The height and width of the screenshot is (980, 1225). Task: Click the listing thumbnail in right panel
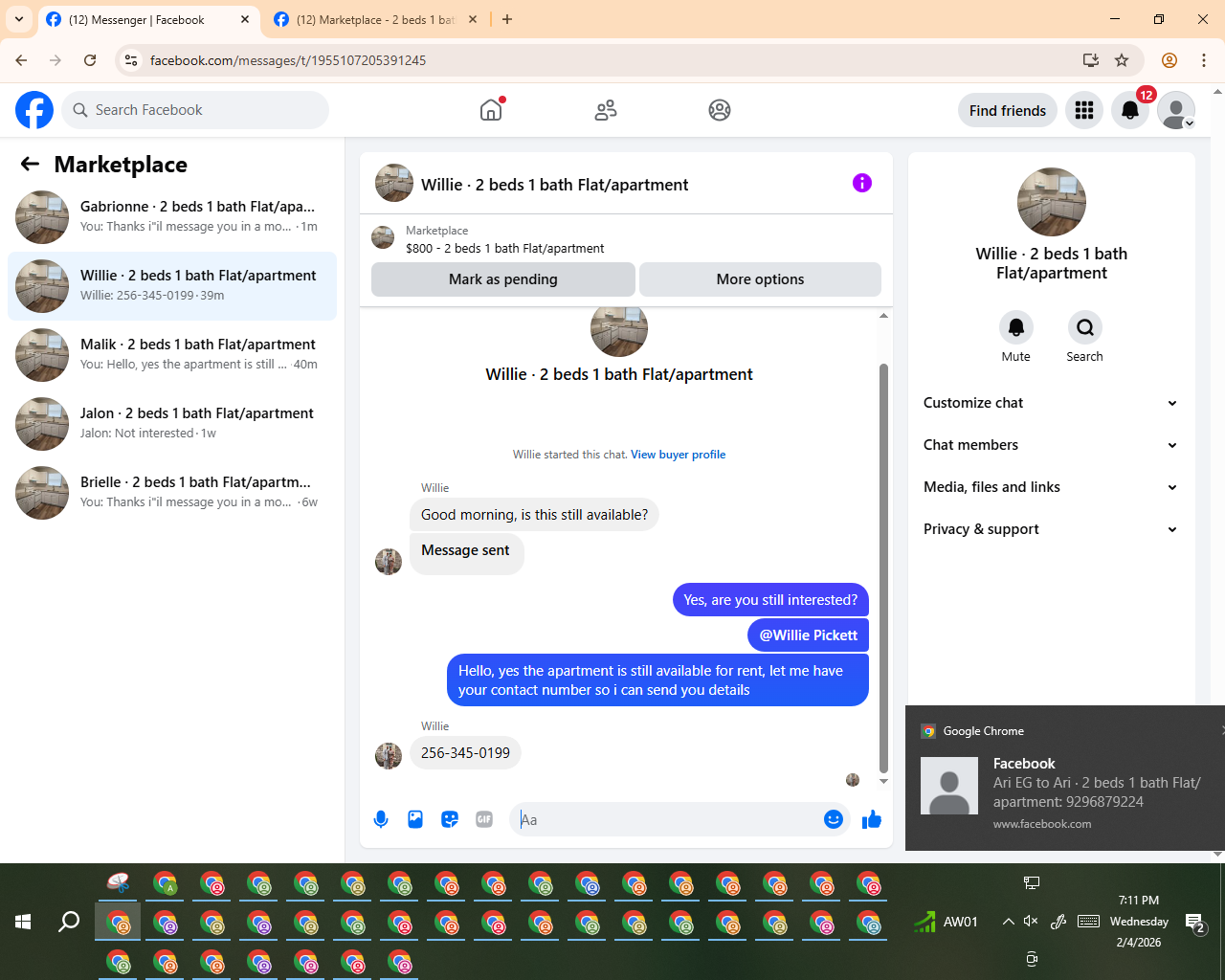pos(1052,202)
